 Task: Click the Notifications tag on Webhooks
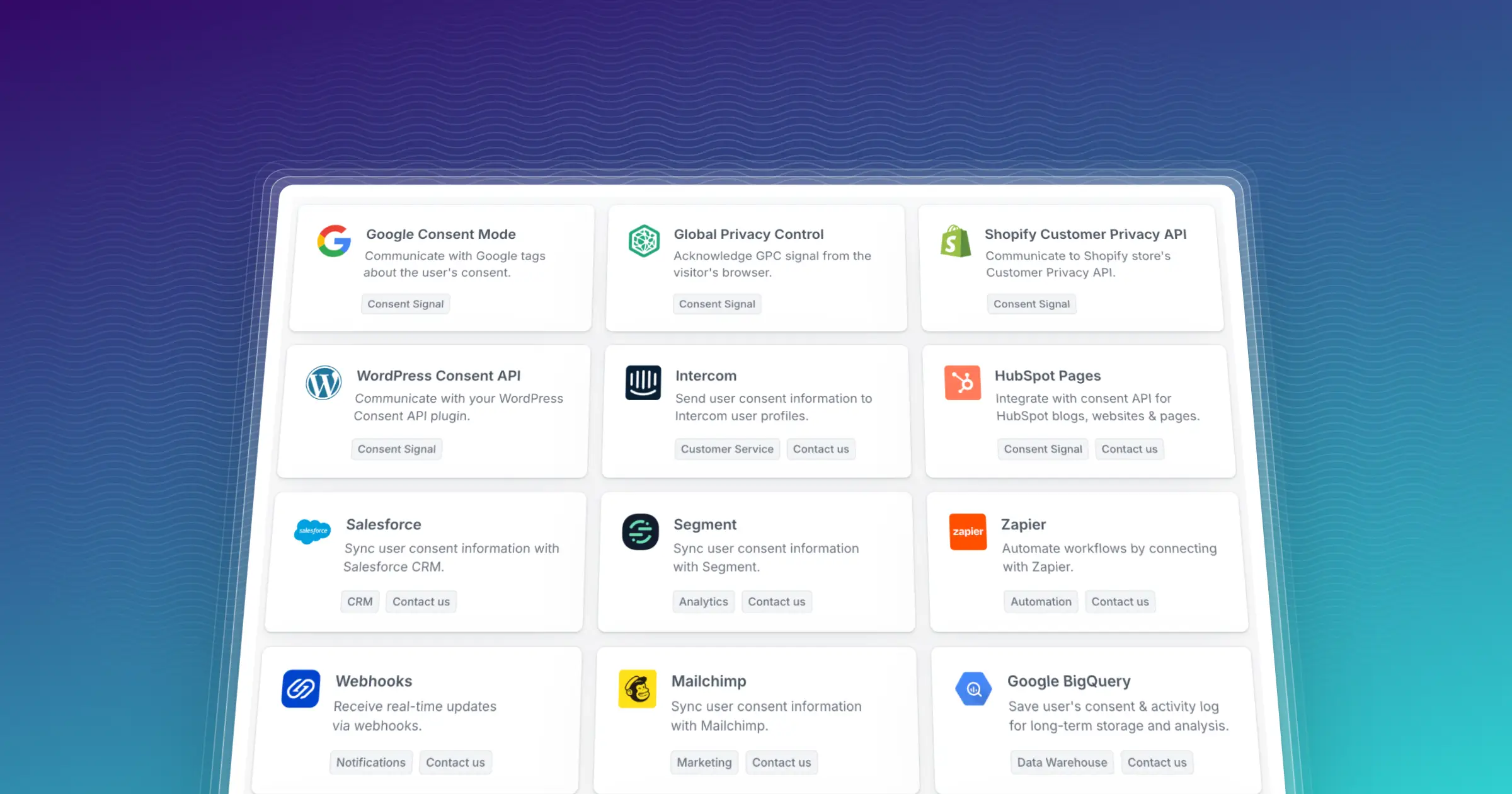tap(370, 762)
